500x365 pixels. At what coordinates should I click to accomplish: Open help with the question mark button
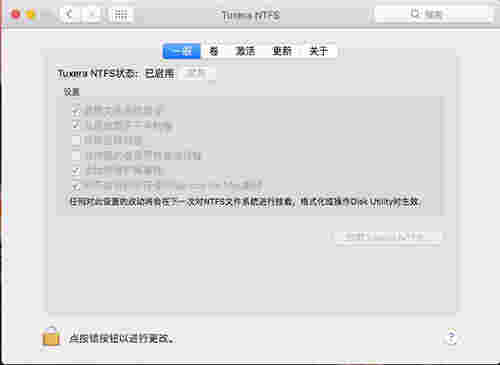pos(451,337)
